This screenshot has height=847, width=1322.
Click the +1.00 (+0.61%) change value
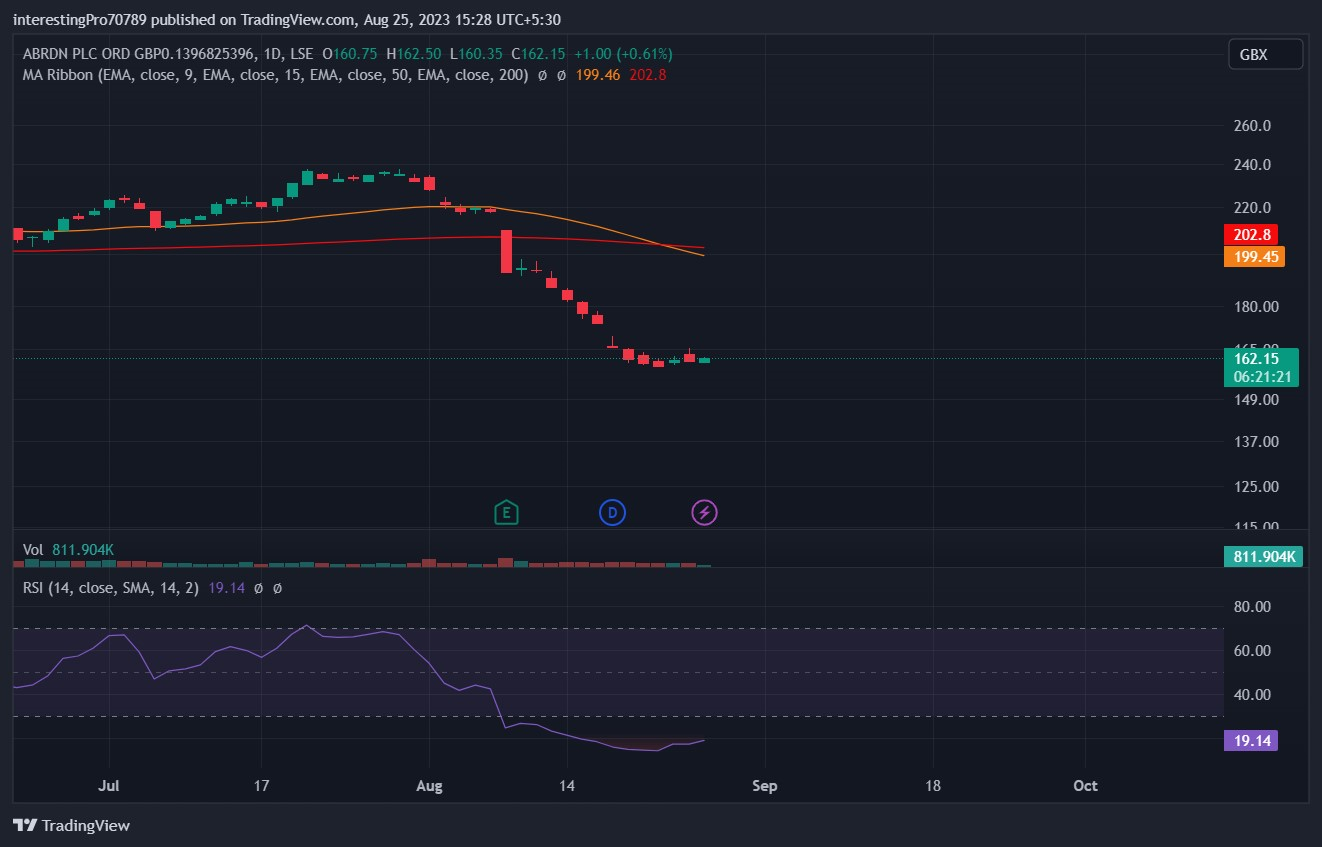[623, 54]
